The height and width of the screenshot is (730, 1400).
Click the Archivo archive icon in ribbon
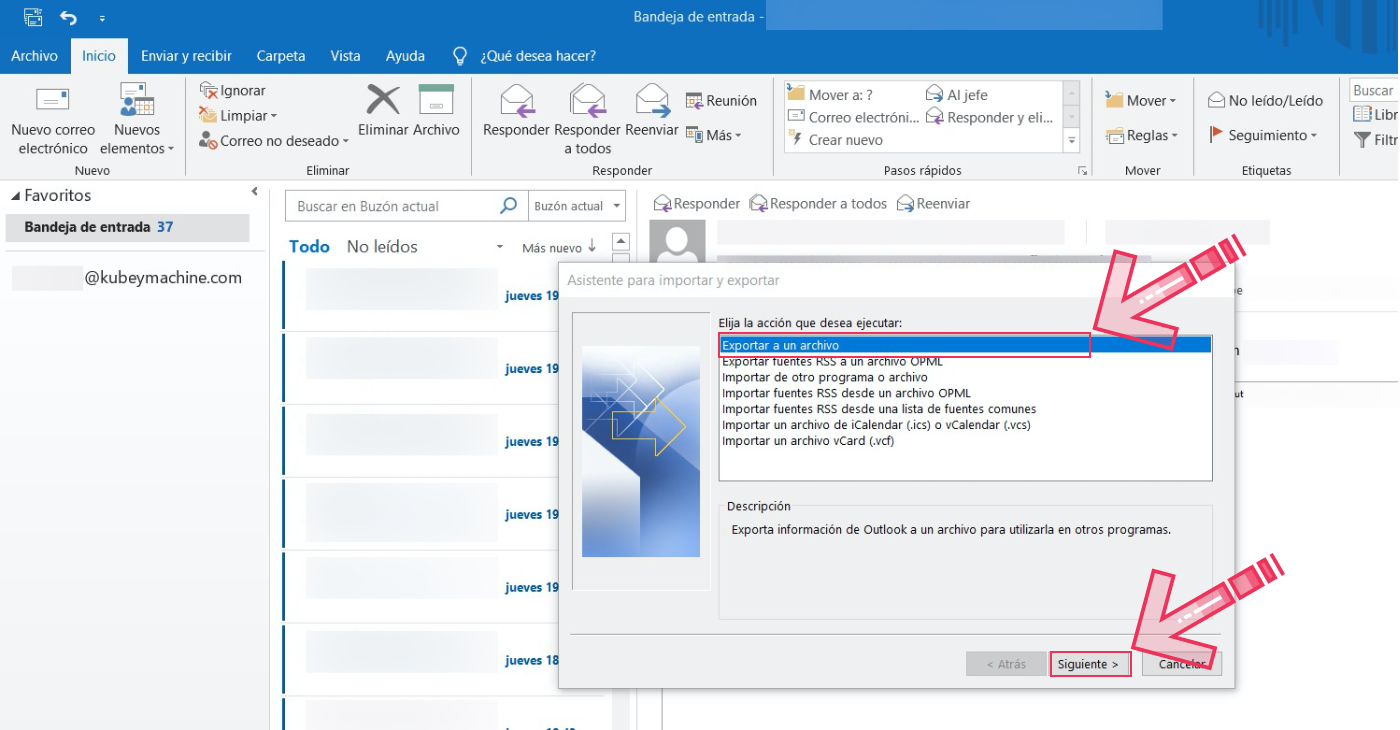click(436, 100)
